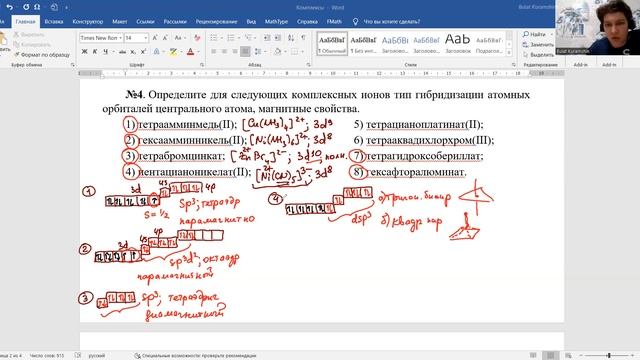Apply subscript formatting

133,52
